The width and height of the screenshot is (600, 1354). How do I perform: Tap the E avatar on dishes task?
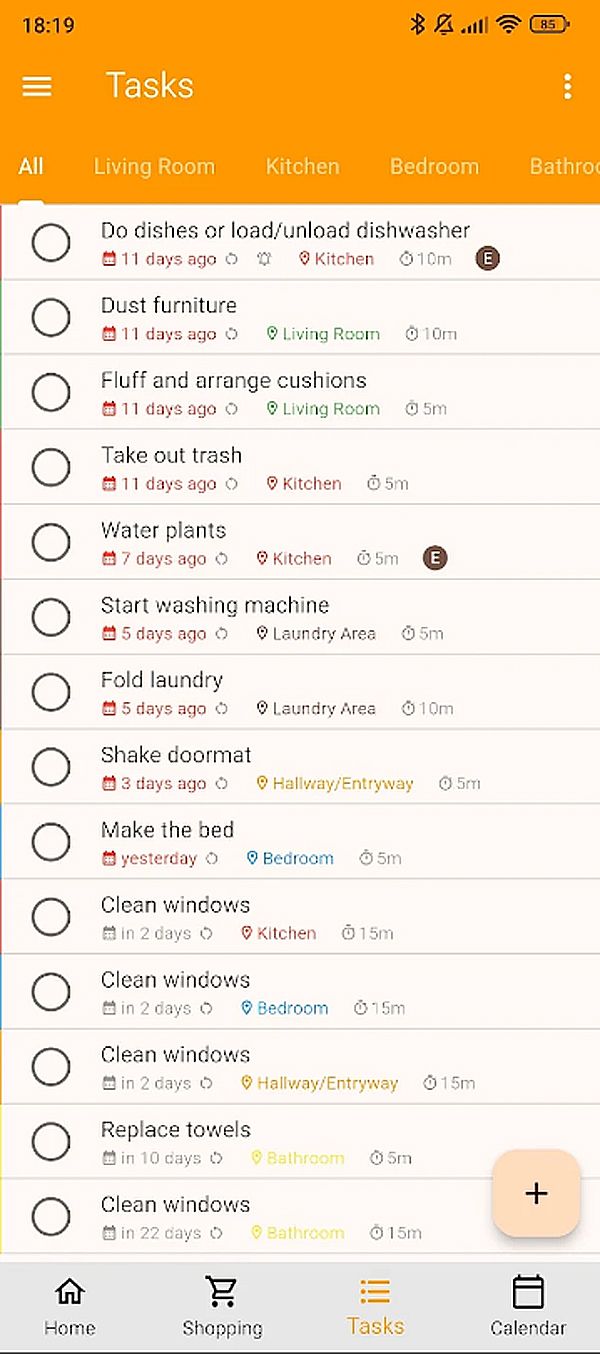click(487, 259)
